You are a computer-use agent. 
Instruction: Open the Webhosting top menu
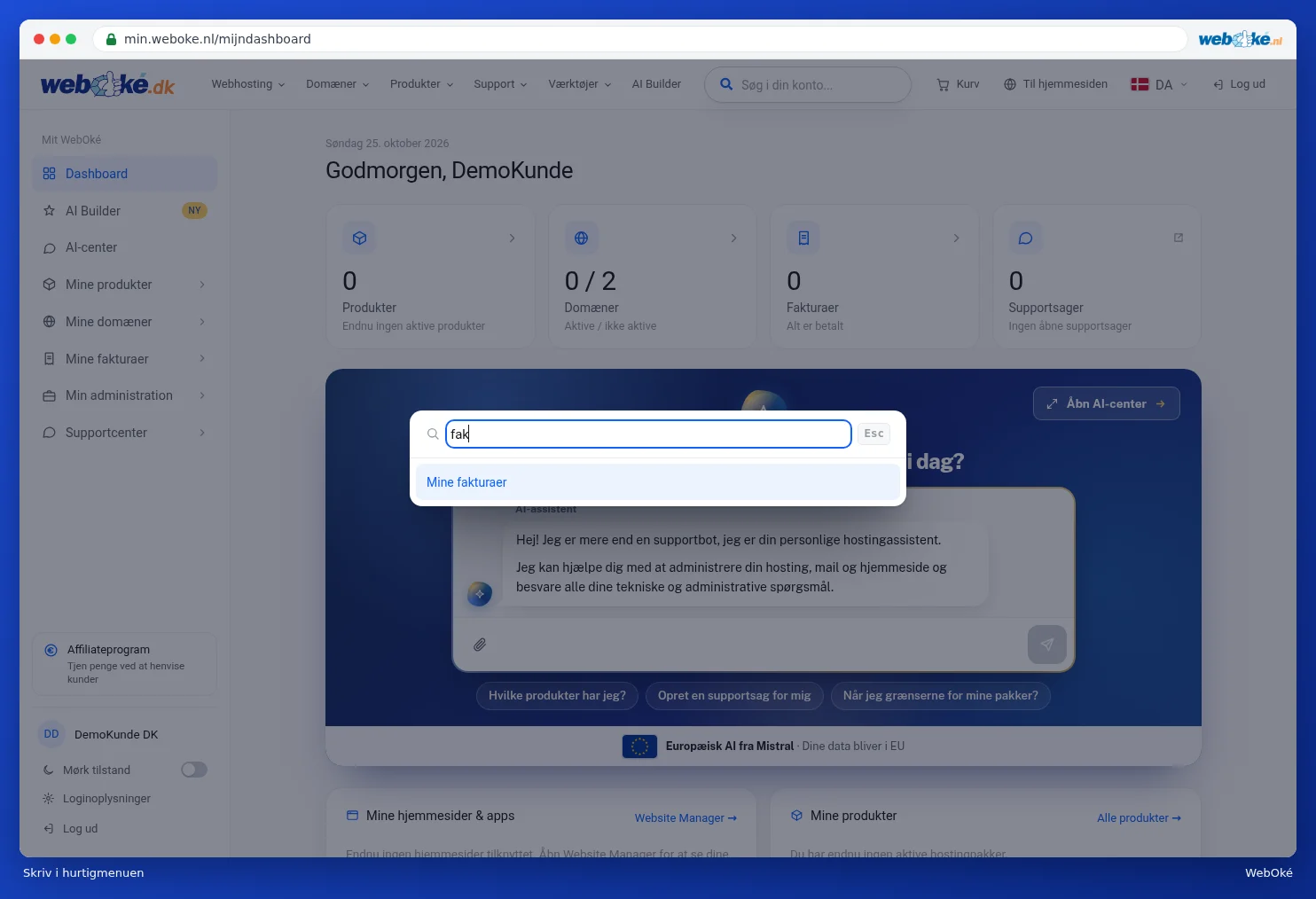click(x=248, y=84)
